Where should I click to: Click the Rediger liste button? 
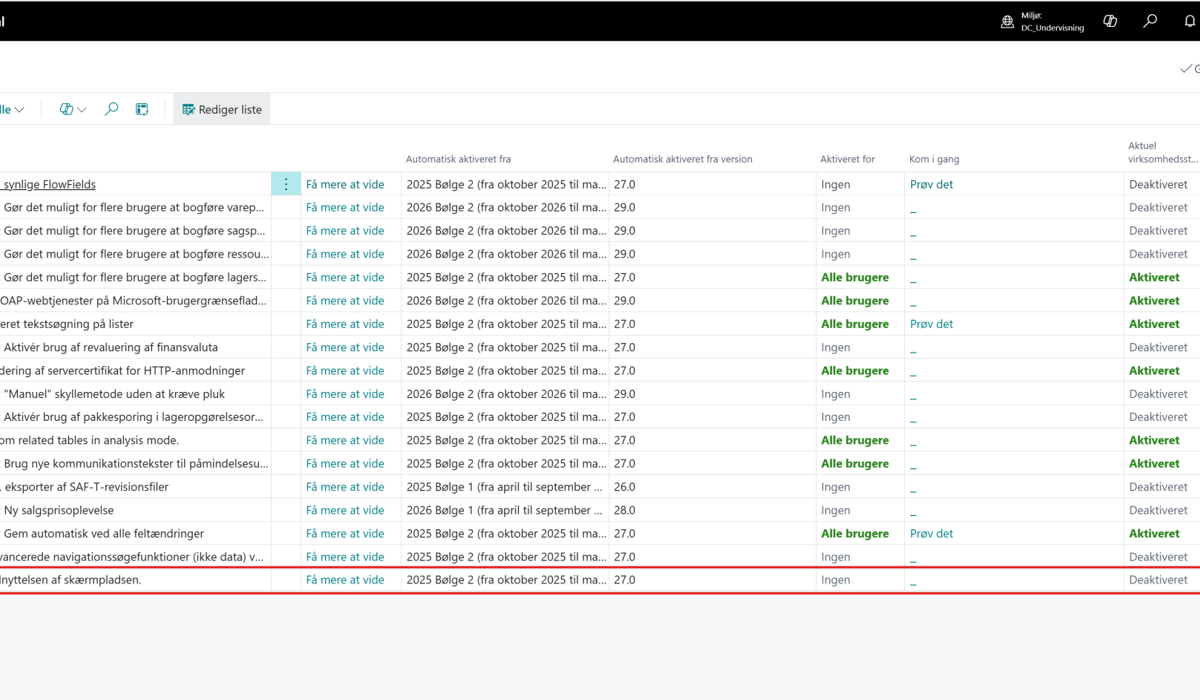click(x=222, y=109)
